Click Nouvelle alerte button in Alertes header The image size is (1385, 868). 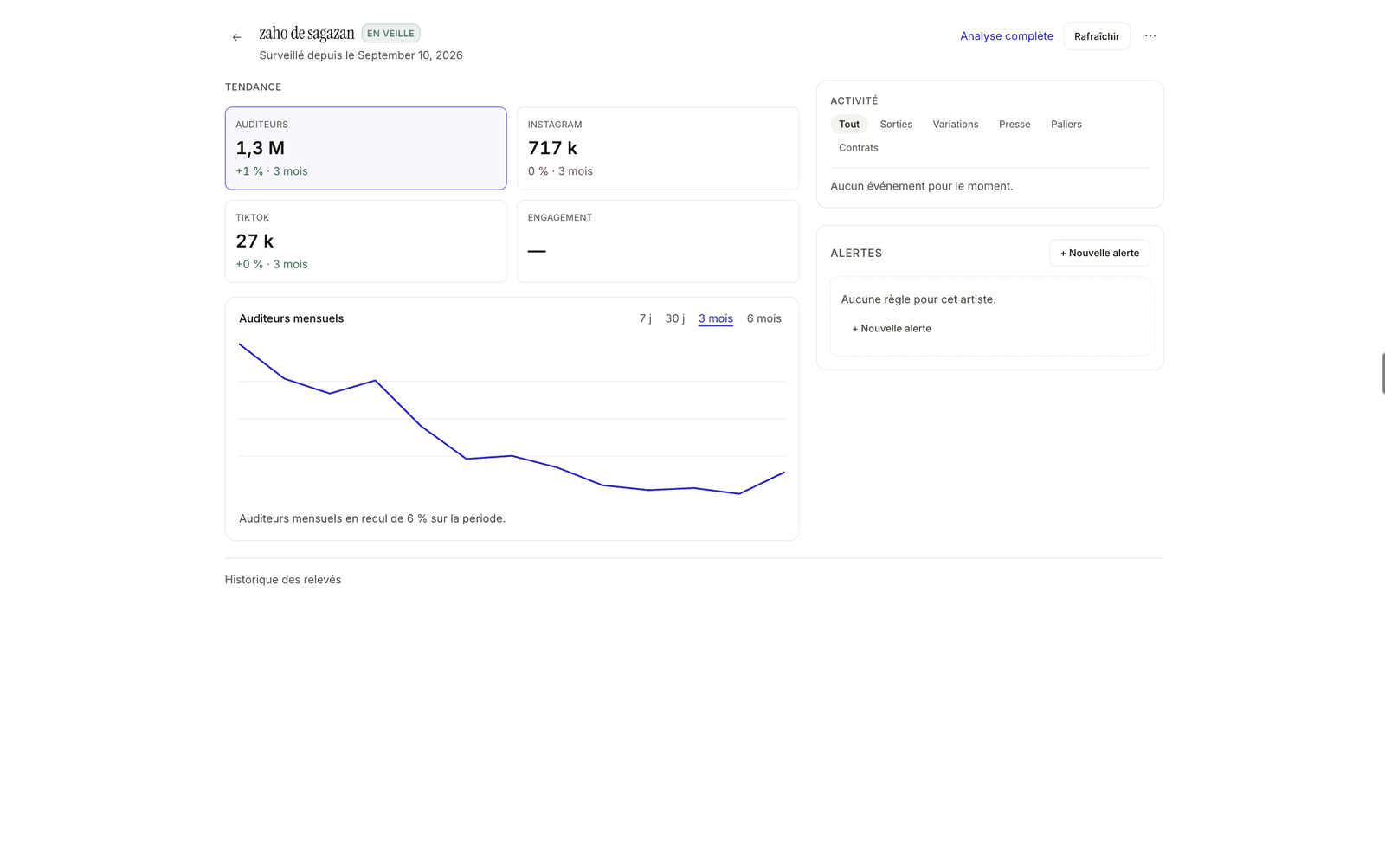tap(1099, 253)
